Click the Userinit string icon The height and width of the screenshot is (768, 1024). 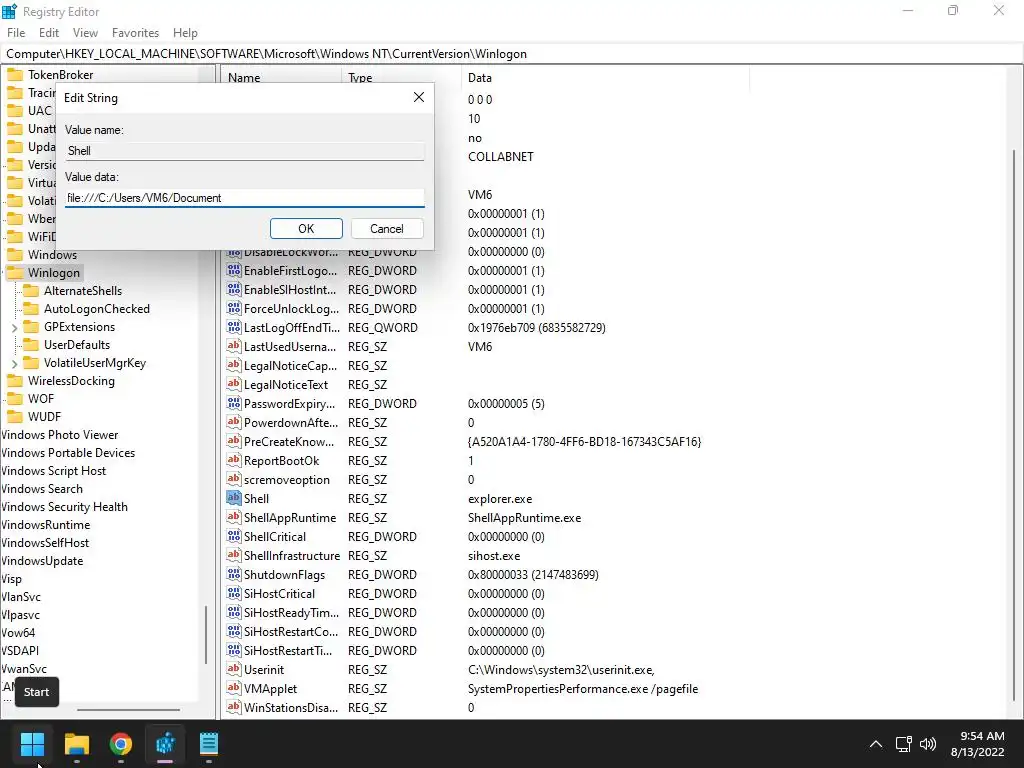pos(233,669)
